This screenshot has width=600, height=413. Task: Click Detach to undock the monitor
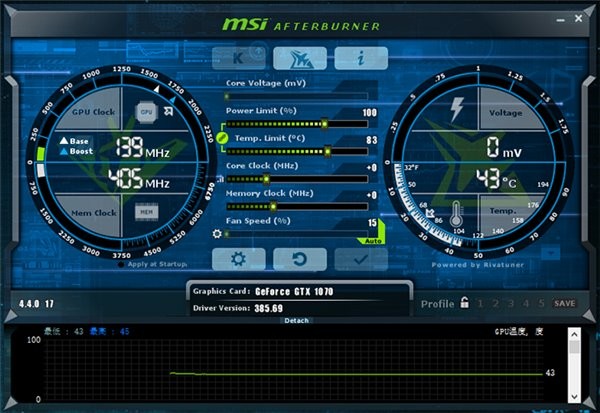coord(297,320)
